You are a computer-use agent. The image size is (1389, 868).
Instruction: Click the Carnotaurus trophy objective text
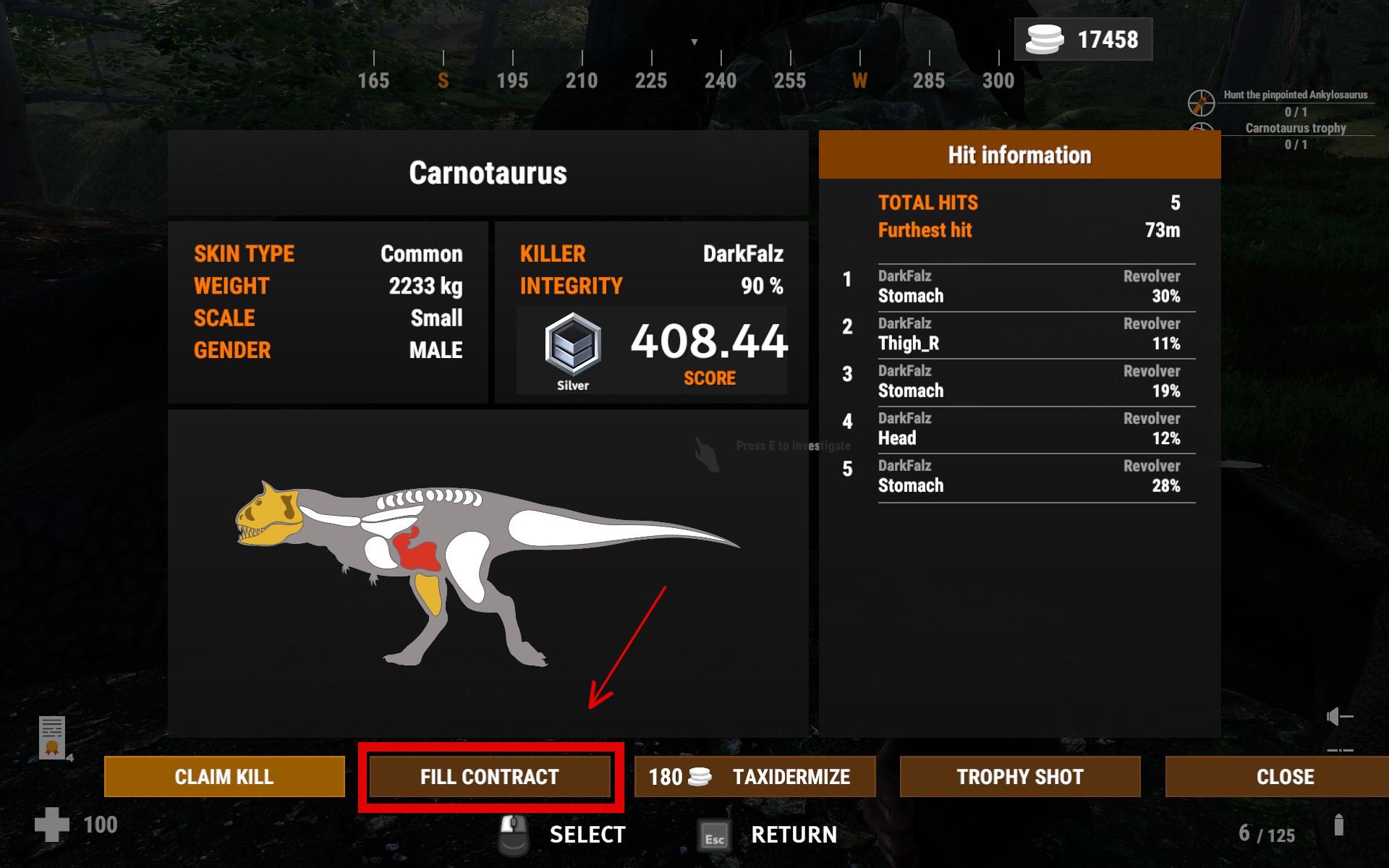(1296, 128)
